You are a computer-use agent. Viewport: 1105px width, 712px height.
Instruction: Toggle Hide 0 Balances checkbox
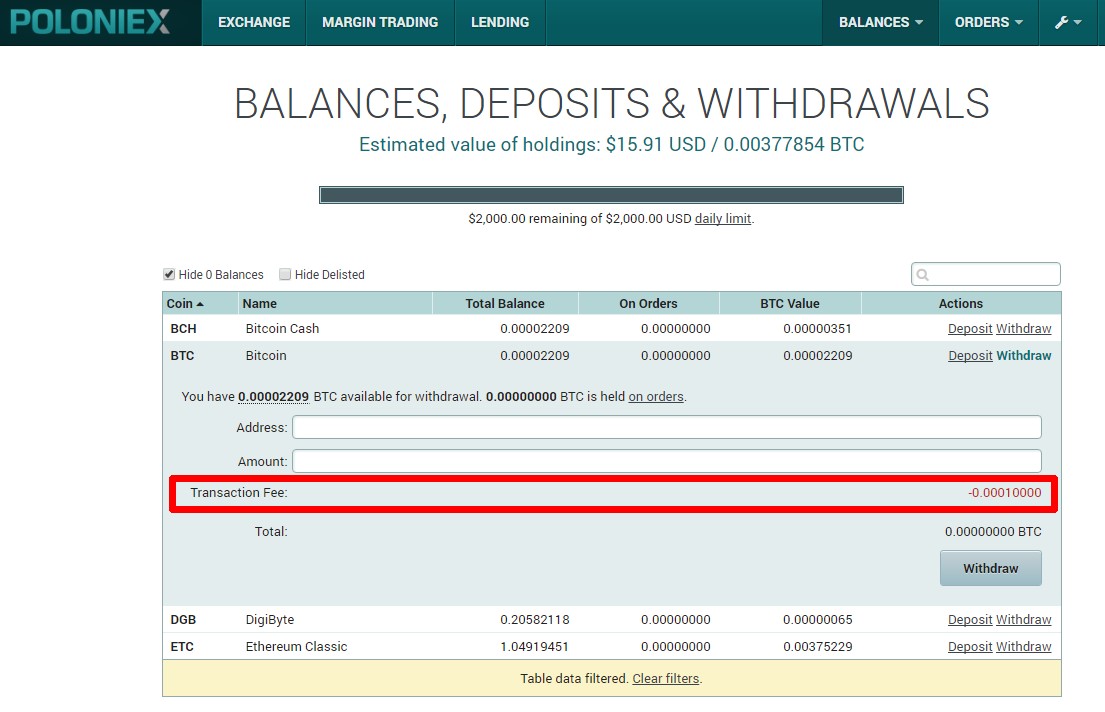pos(169,274)
